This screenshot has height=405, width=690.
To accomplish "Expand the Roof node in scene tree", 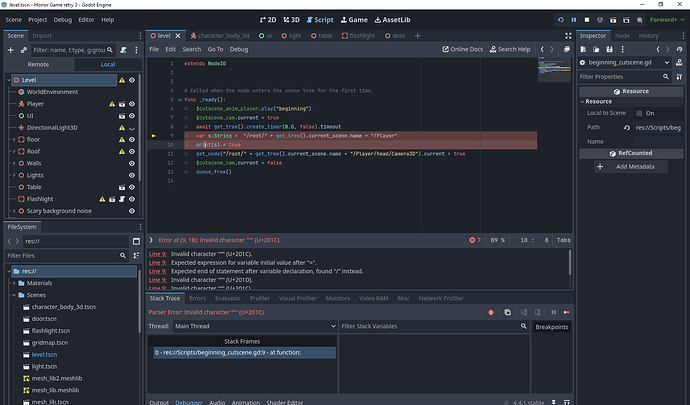I will 14,151.
